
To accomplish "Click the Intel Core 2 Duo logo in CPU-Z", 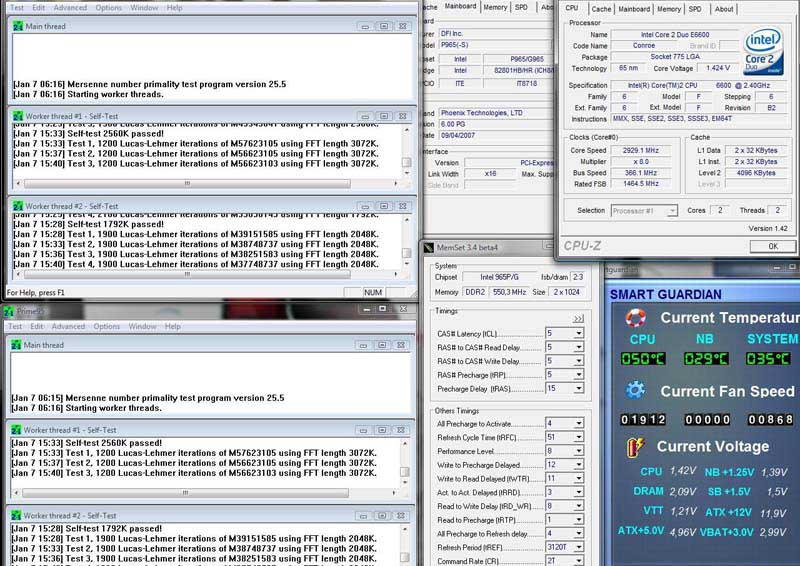I will point(763,51).
